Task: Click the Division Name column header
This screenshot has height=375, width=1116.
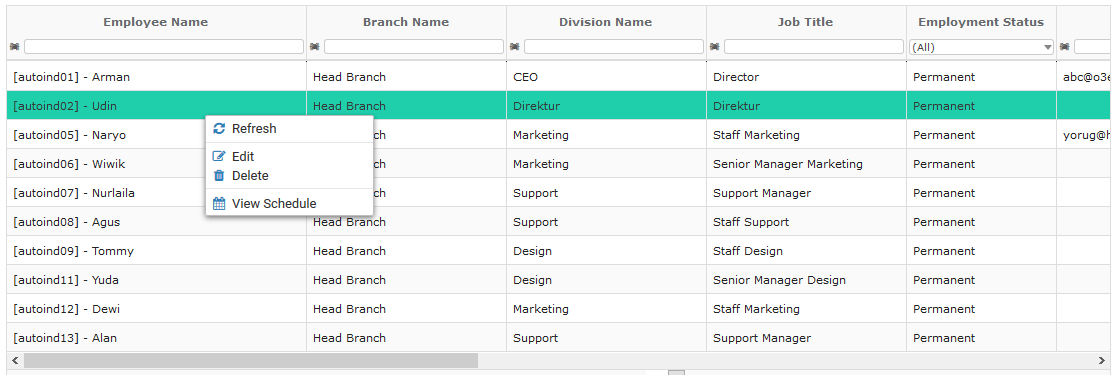Action: coord(606,22)
